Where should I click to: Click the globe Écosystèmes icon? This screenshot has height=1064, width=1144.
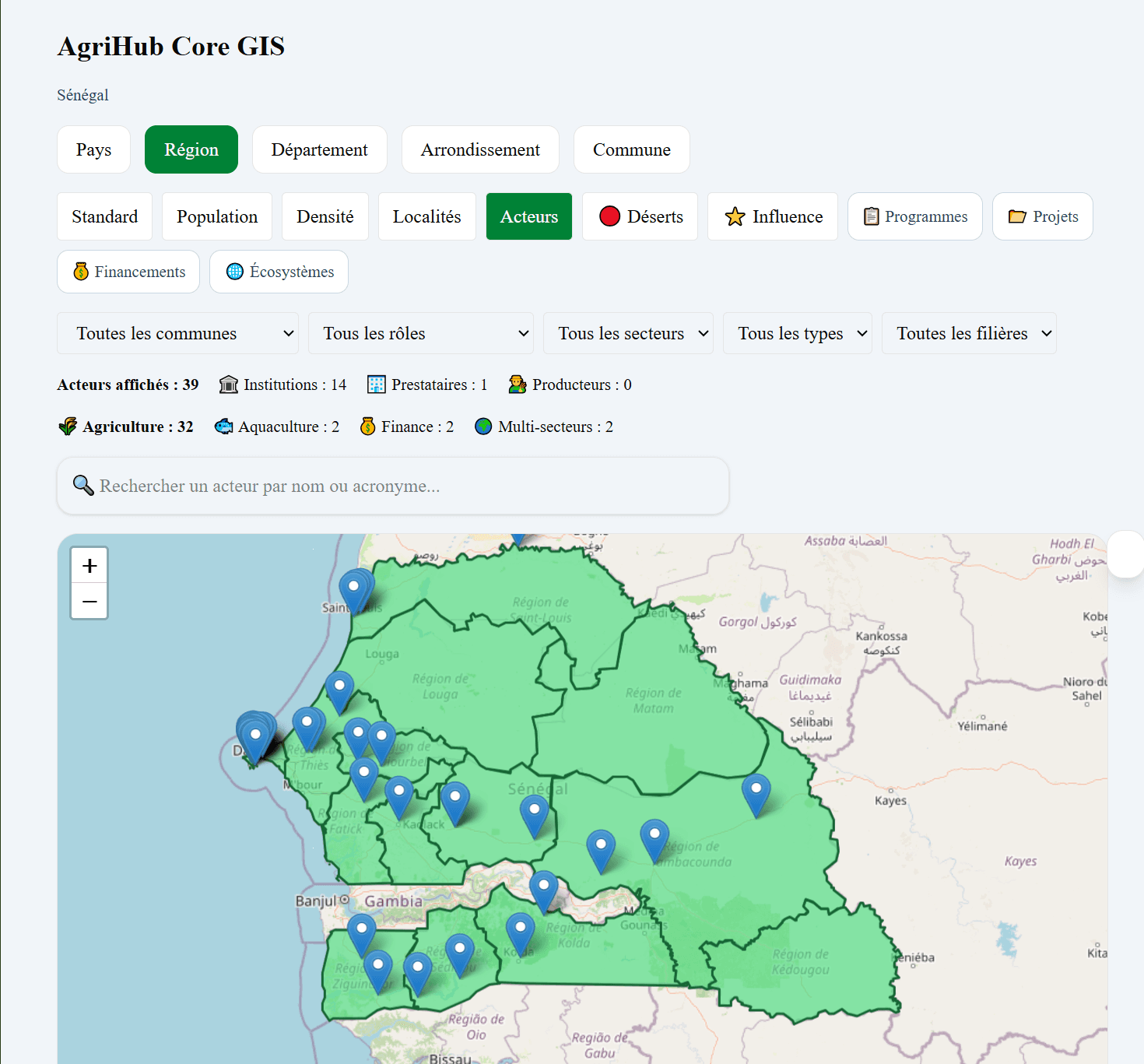(235, 272)
